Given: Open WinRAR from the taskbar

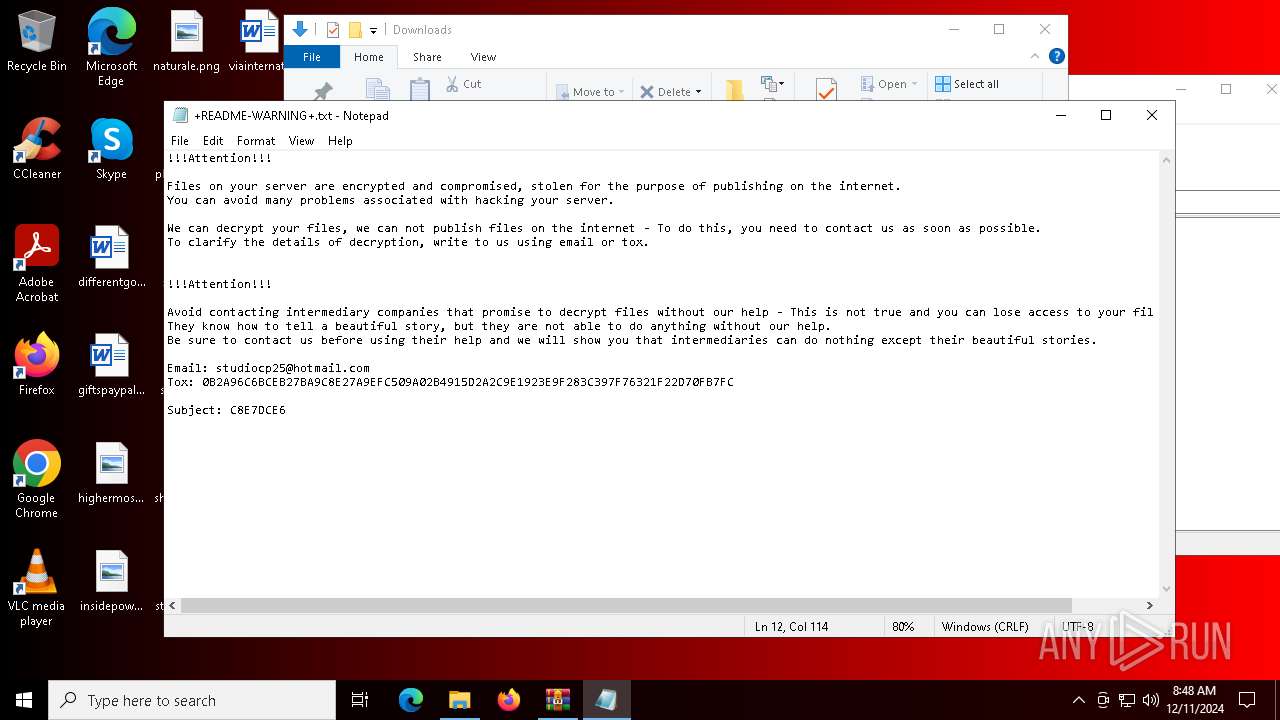Looking at the screenshot, I should [557, 700].
